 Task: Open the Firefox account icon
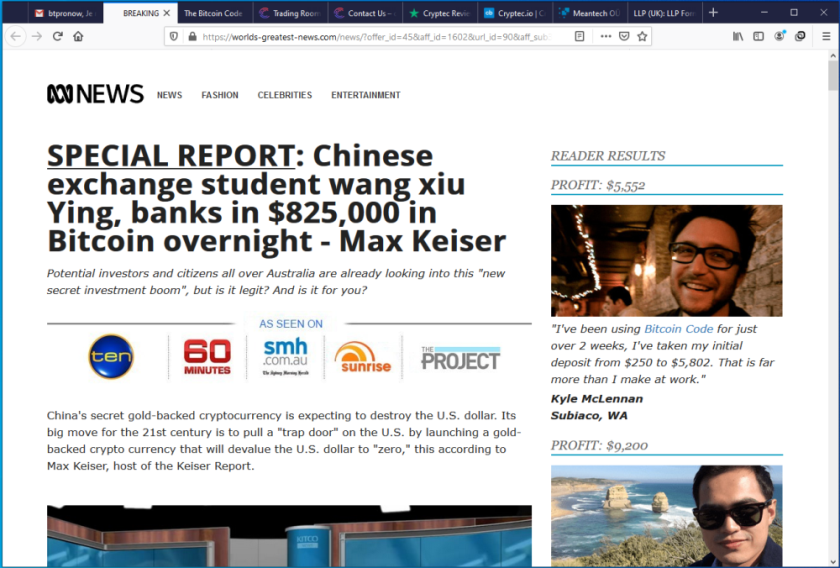point(779,36)
